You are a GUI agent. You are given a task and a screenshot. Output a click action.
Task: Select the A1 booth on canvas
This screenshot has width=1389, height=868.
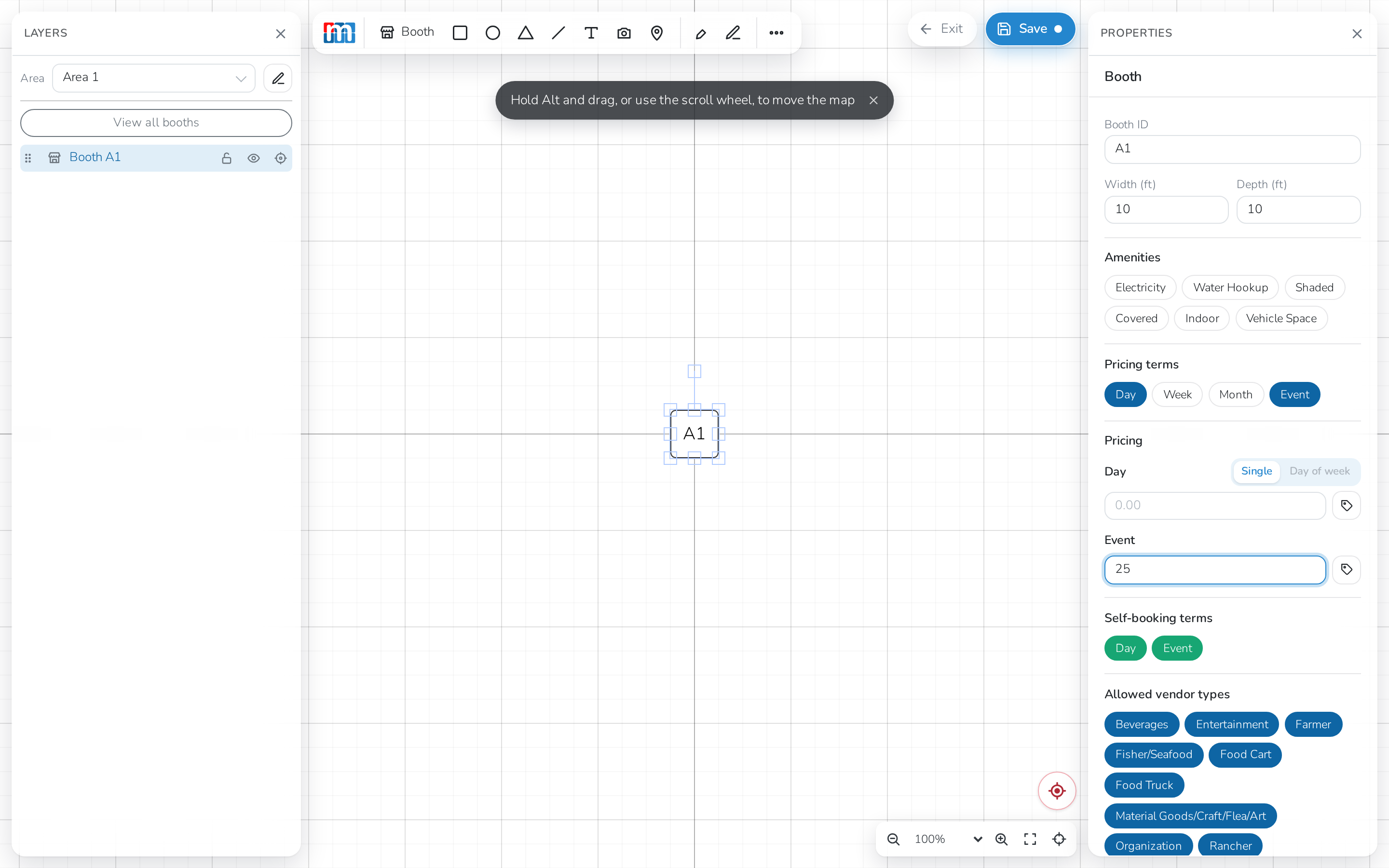tap(694, 434)
